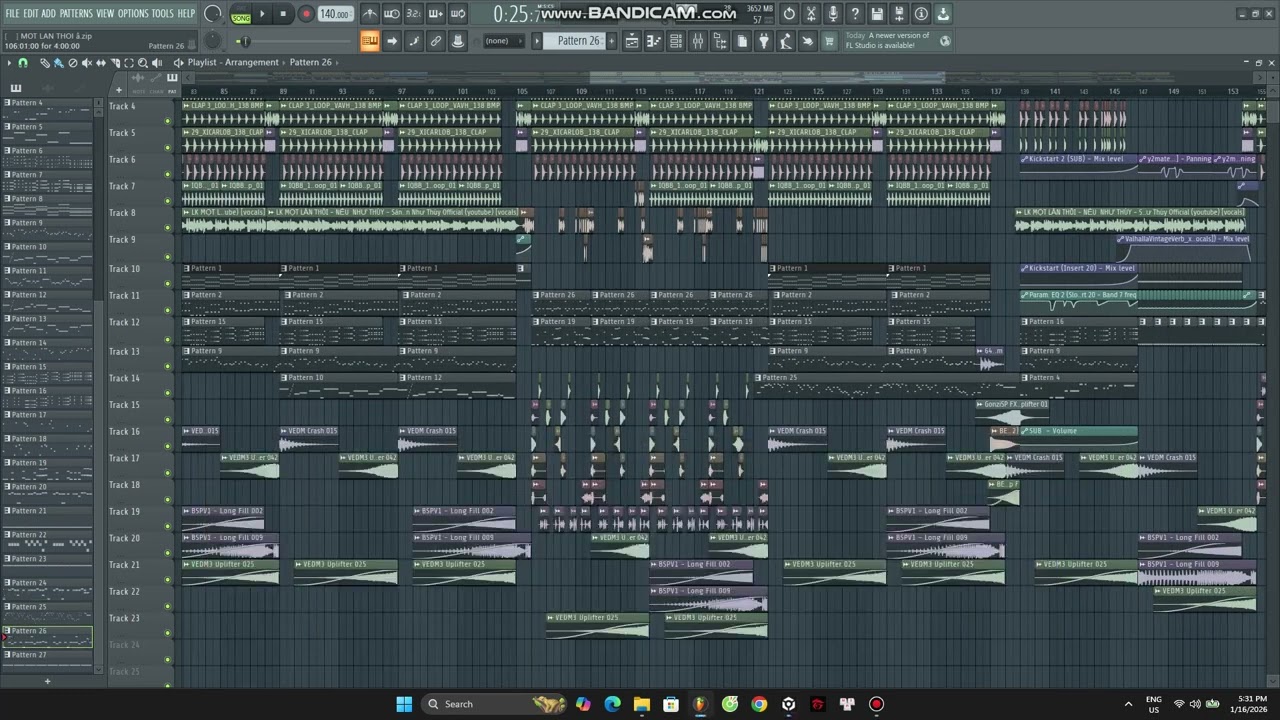Add a pattern via plus below list

(x=47, y=681)
